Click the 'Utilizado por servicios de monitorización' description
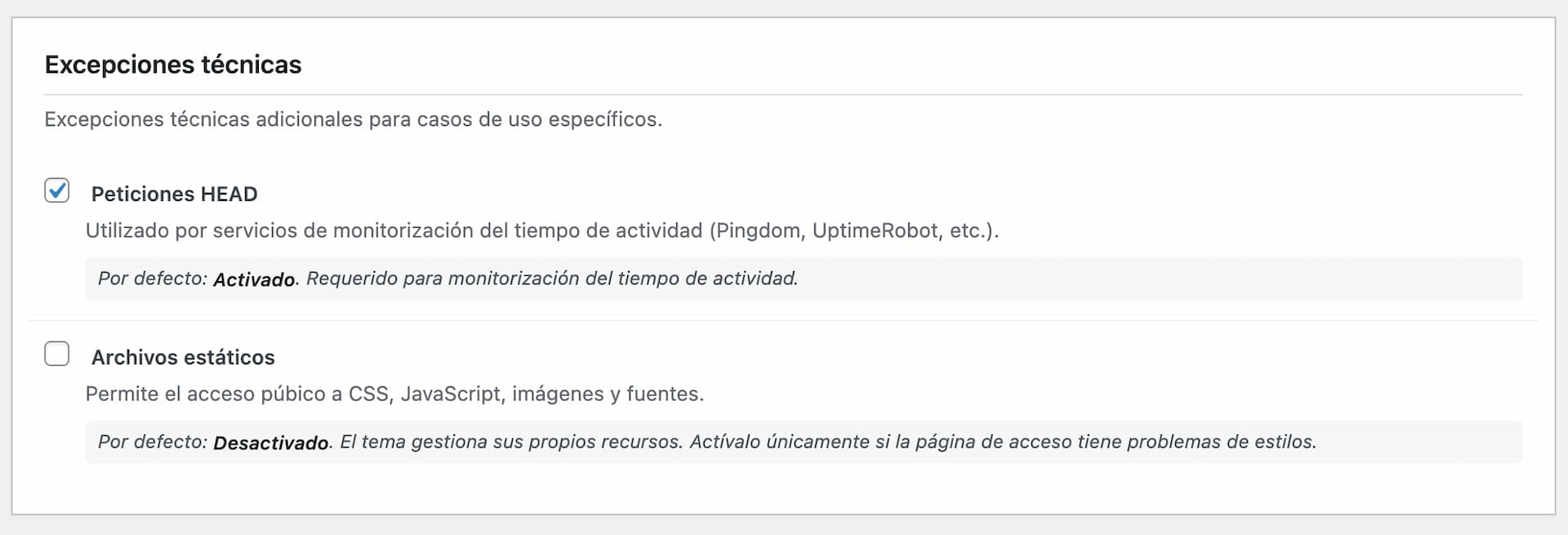Image resolution: width=1568 pixels, height=535 pixels. (541, 230)
